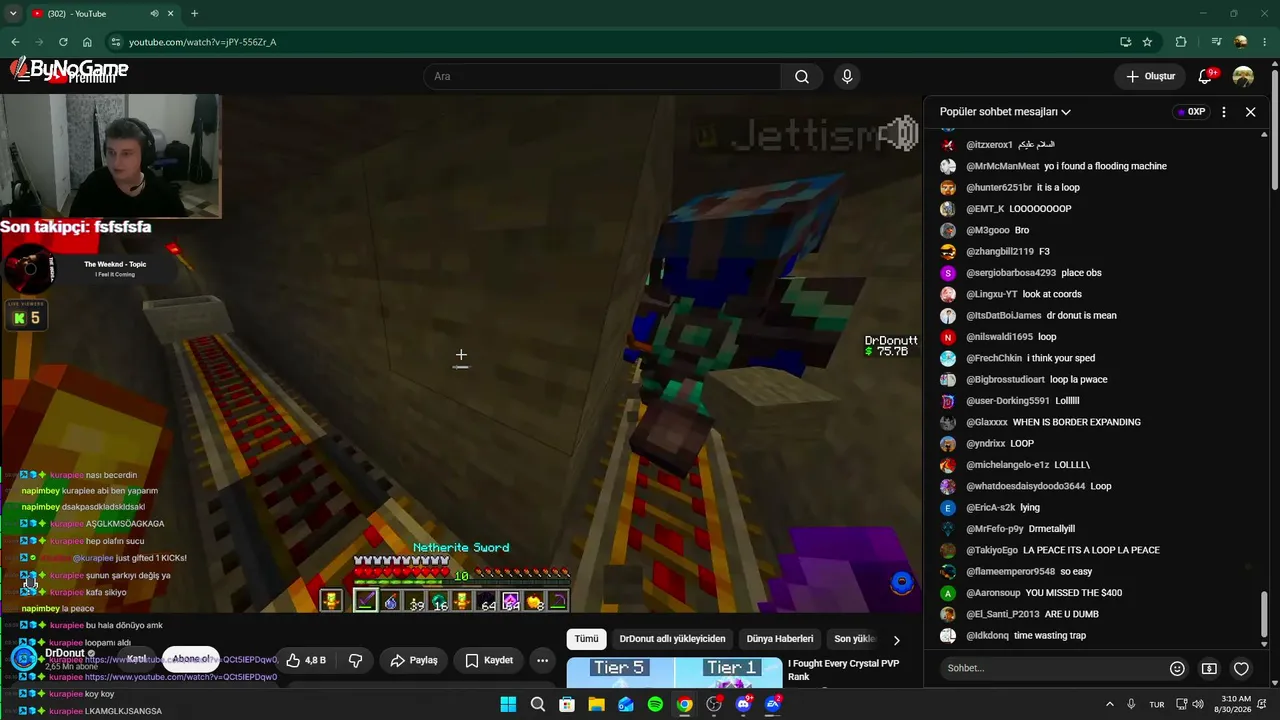Open live chat options three-dot menu

tap(1224, 112)
